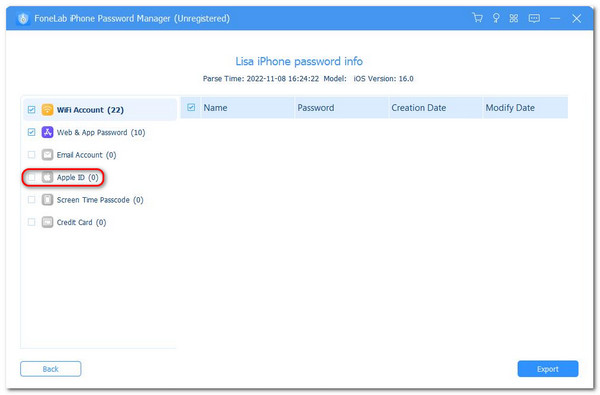Click the Credit Card icon
This screenshot has width=600, height=395.
coord(47,222)
